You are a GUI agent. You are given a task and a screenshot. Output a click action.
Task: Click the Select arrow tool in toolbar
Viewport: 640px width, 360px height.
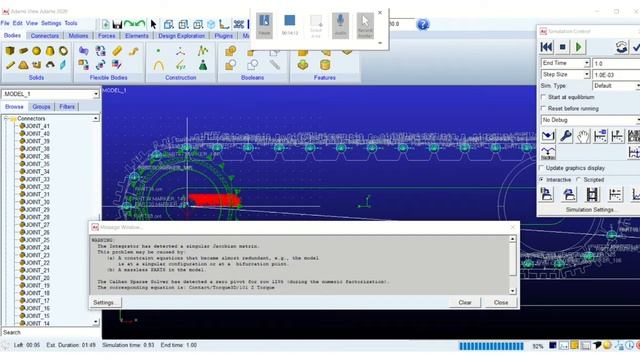coord(153,24)
